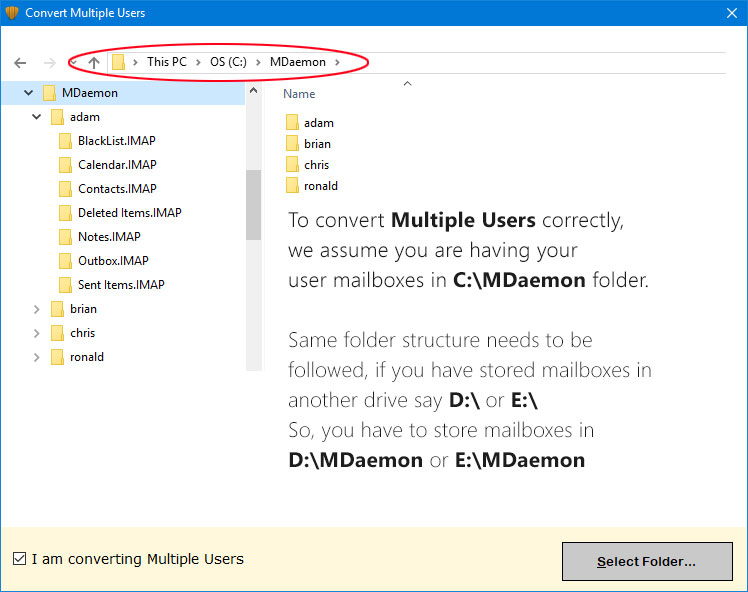Select MDaemon in the breadcrumb path
The height and width of the screenshot is (592, 748).
[298, 62]
